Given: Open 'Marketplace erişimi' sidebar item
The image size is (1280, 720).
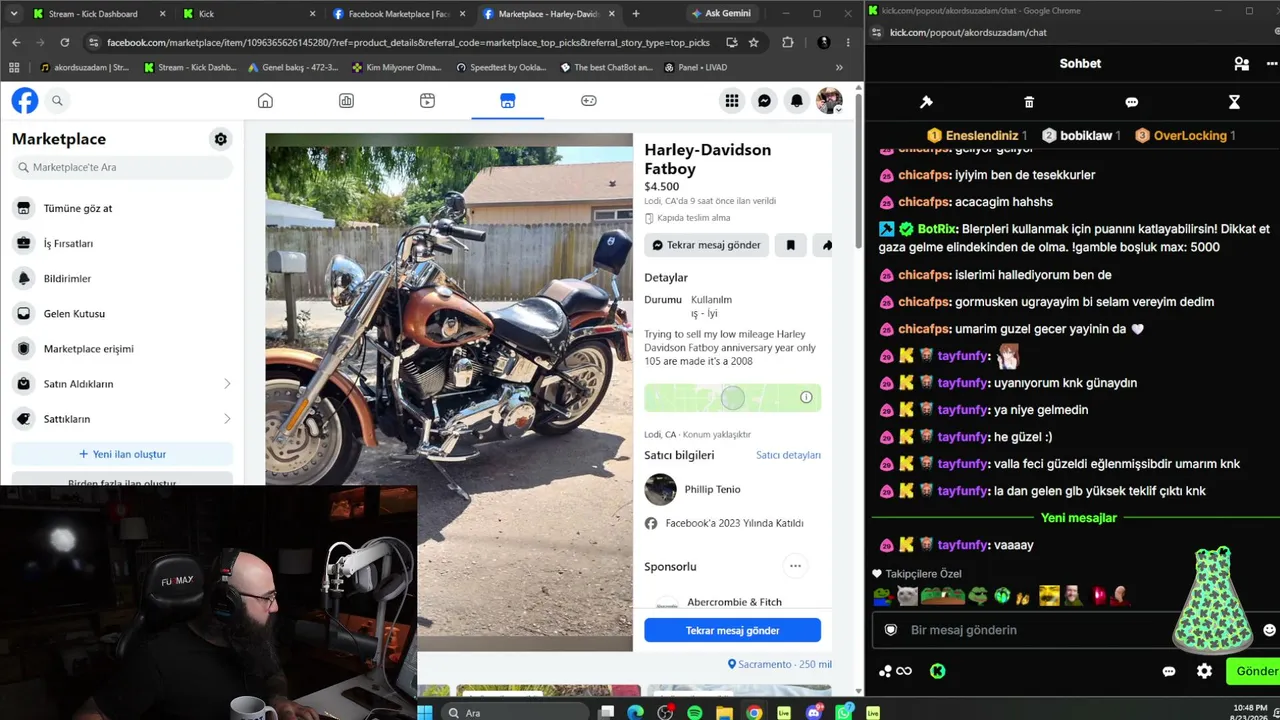Looking at the screenshot, I should tap(122, 348).
